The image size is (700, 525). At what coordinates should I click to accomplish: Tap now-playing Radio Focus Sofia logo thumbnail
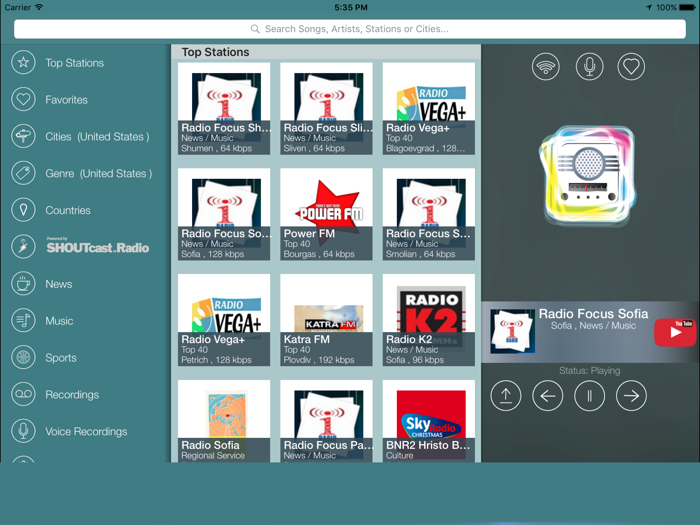tap(512, 331)
